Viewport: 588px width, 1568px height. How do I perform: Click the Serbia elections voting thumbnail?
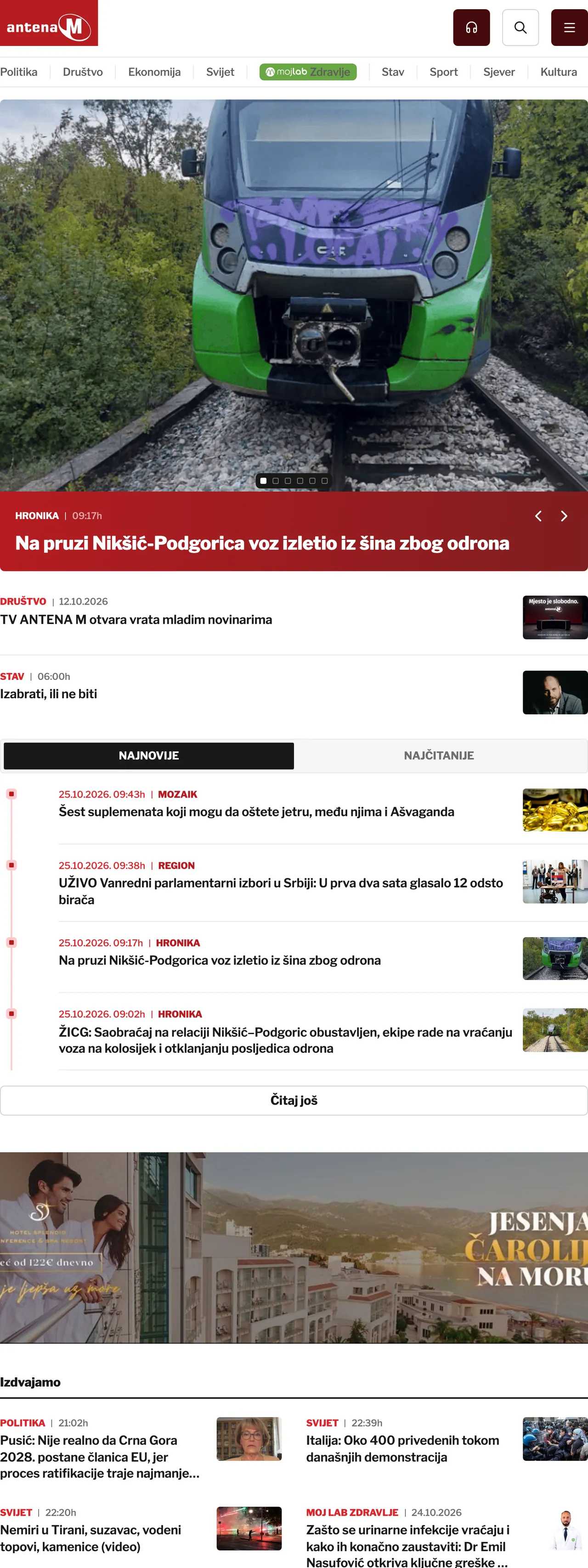(x=555, y=881)
